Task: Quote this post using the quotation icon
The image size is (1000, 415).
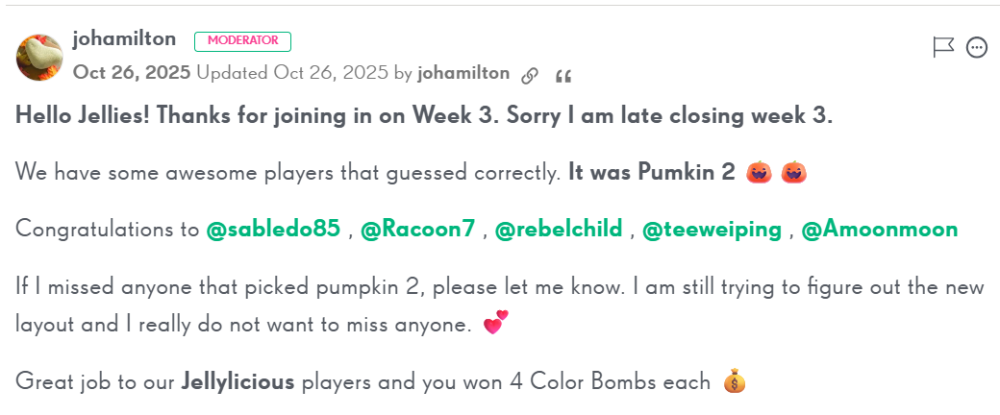Action: [x=563, y=77]
